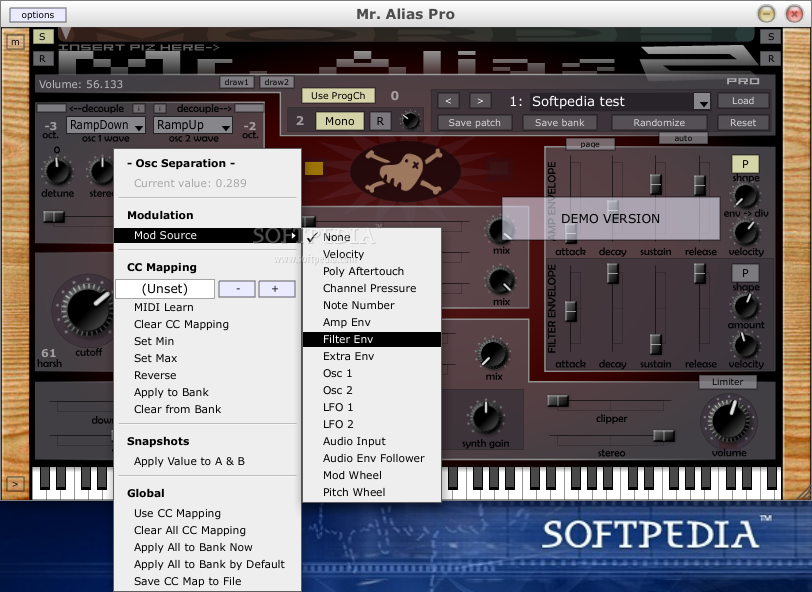Click the Save patch button
This screenshot has width=812, height=592.
click(474, 123)
